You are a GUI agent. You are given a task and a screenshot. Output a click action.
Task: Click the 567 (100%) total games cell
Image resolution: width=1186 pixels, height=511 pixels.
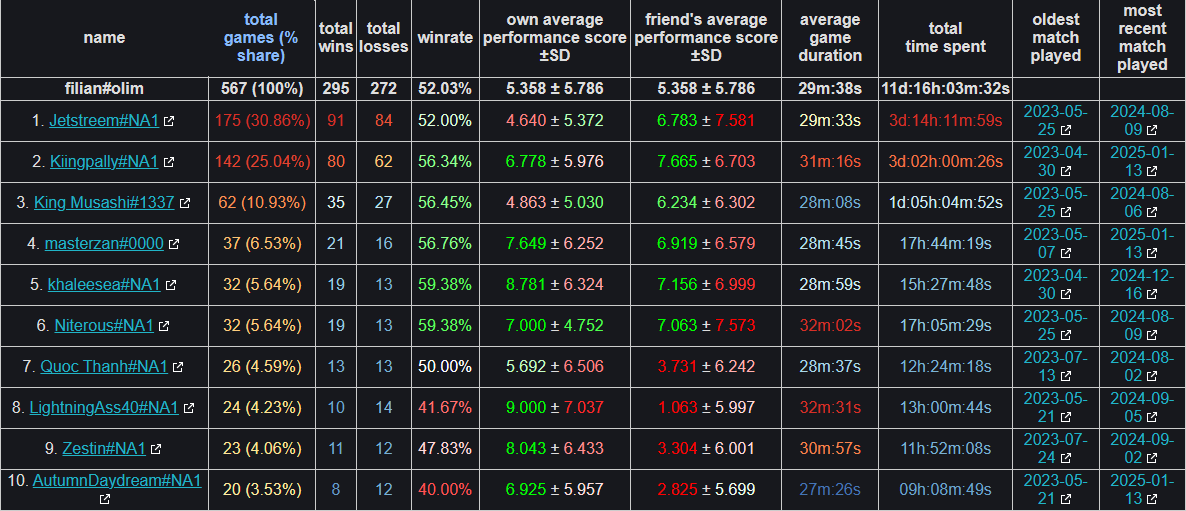[261, 88]
